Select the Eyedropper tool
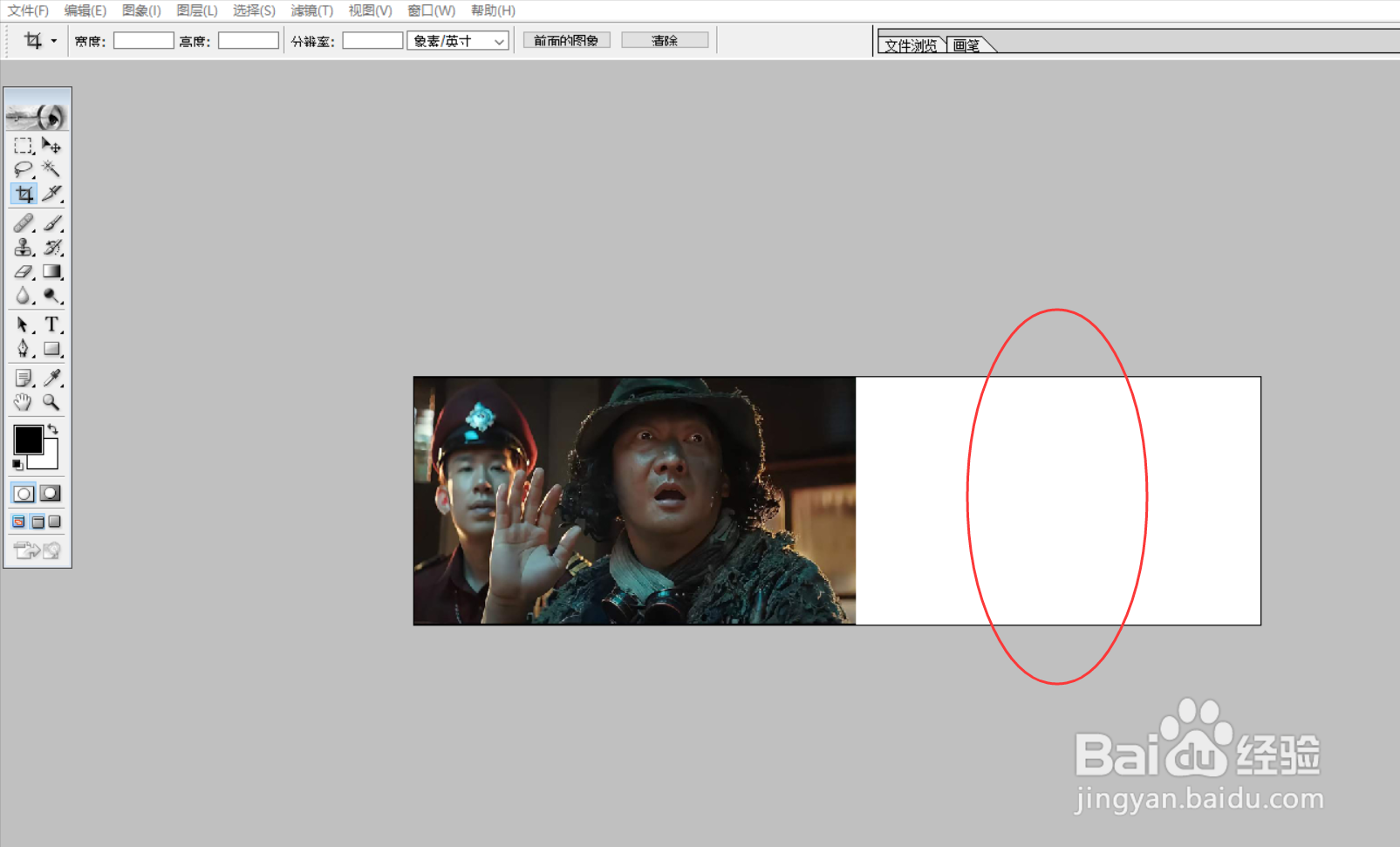Screen dimensions: 1400x847 point(51,378)
